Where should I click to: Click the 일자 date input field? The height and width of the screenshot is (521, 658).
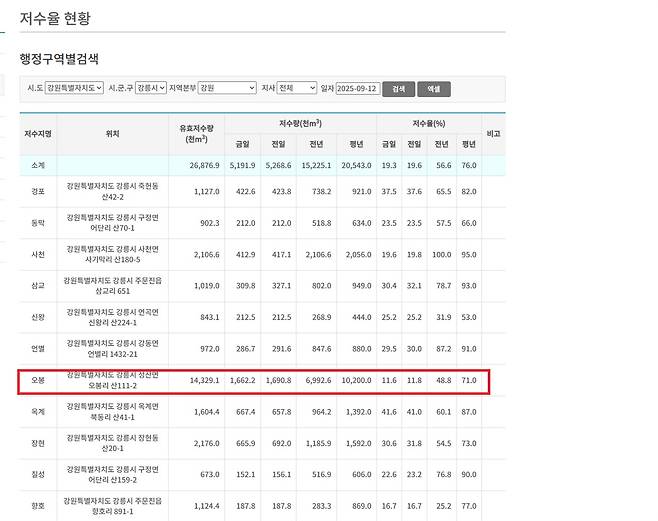coord(357,88)
